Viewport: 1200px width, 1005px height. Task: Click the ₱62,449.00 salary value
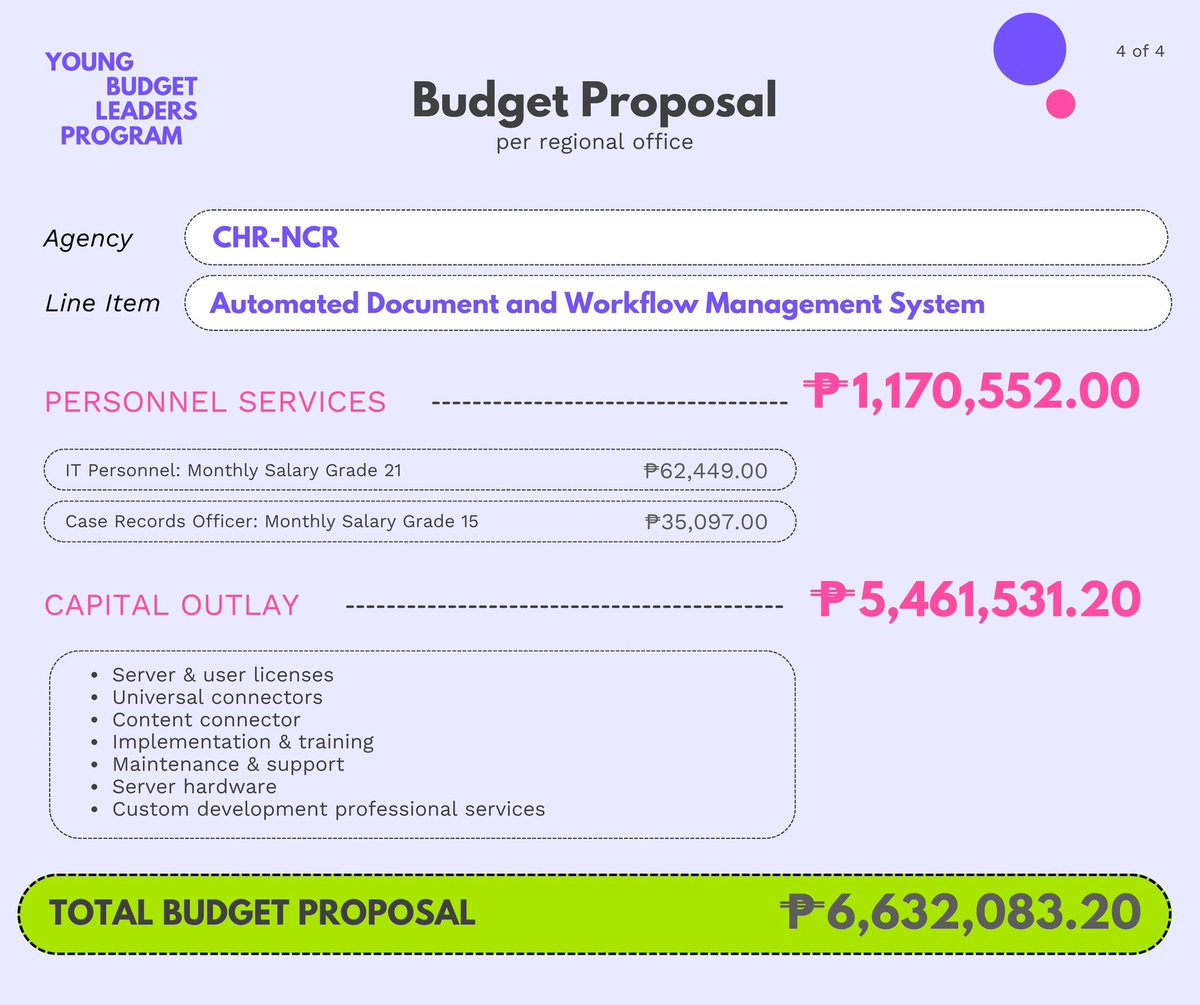[706, 470]
